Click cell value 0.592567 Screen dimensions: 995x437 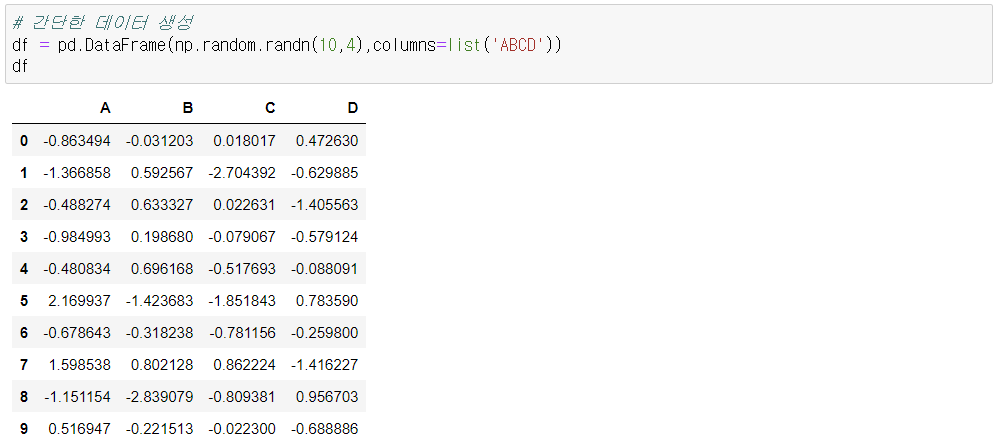pyautogui.click(x=162, y=173)
